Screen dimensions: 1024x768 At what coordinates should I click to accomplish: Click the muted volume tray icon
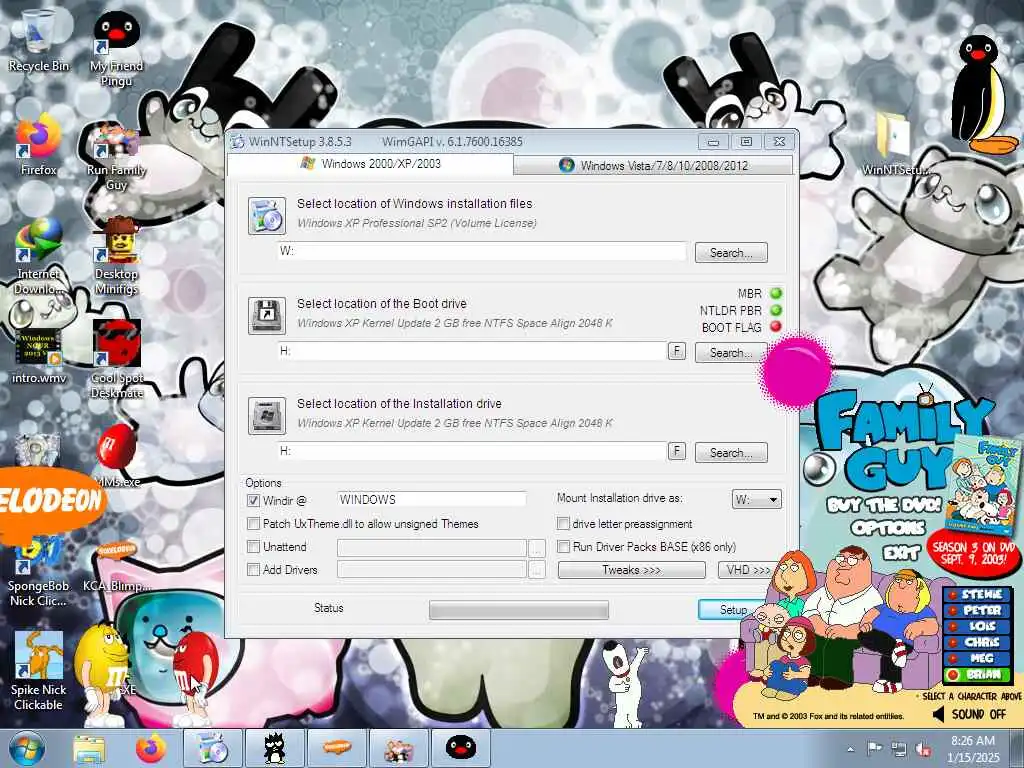(x=923, y=749)
